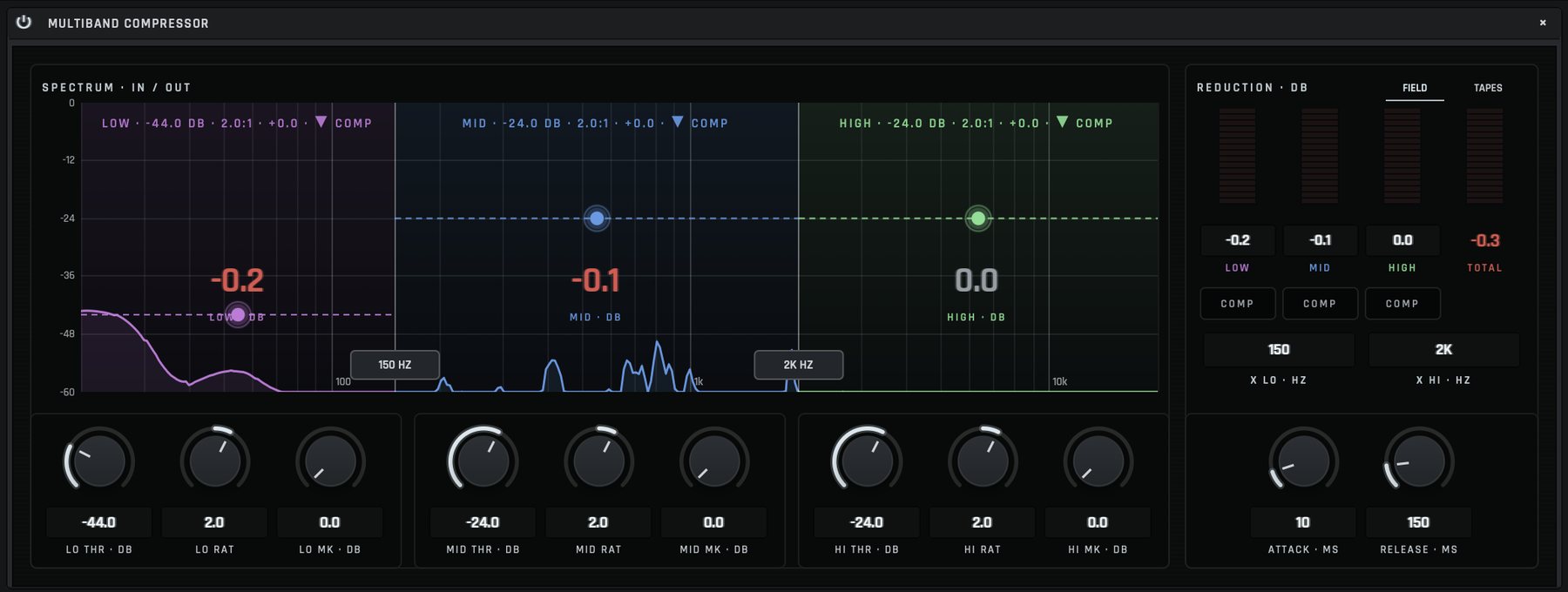This screenshot has width=1568, height=592.
Task: Click the large -0.1 MID readout in spectrum
Action: (596, 280)
